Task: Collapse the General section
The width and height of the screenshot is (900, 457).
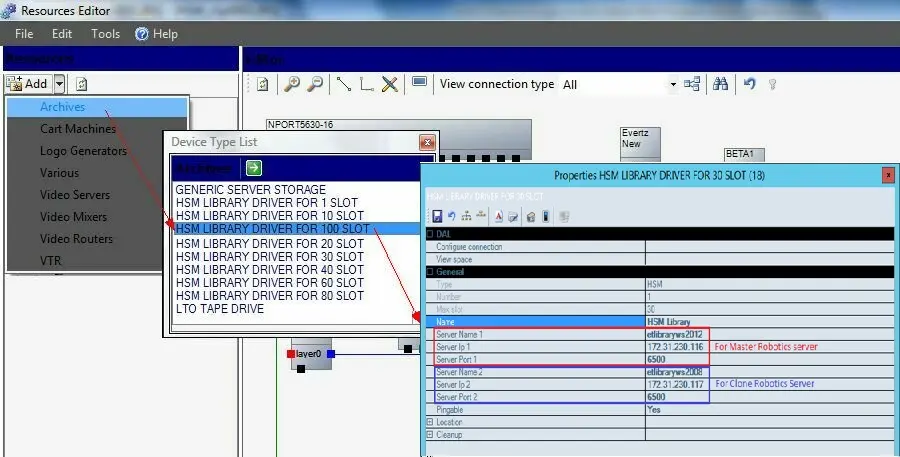Action: [430, 271]
